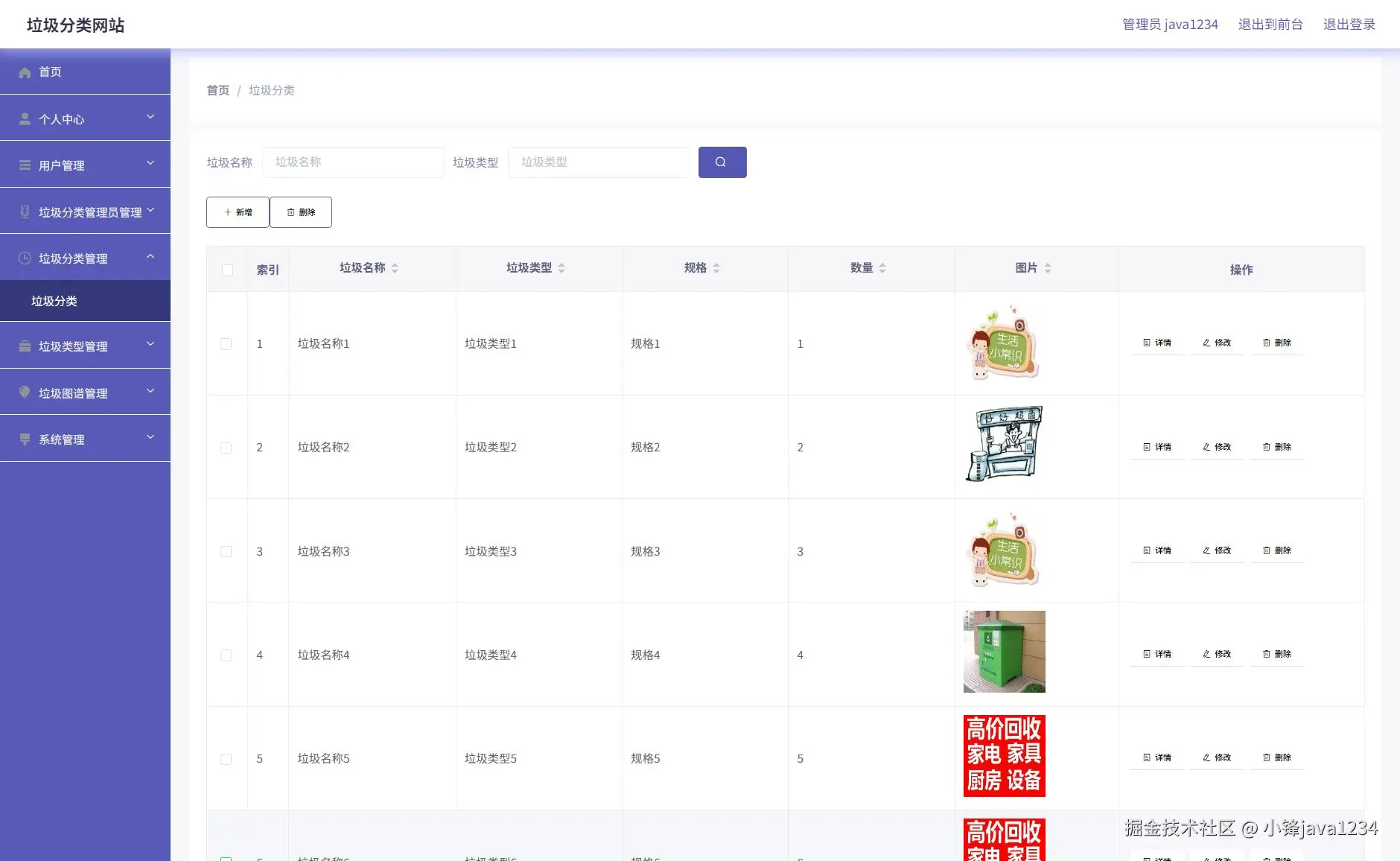Click 首页 in the breadcrumb

(x=218, y=90)
